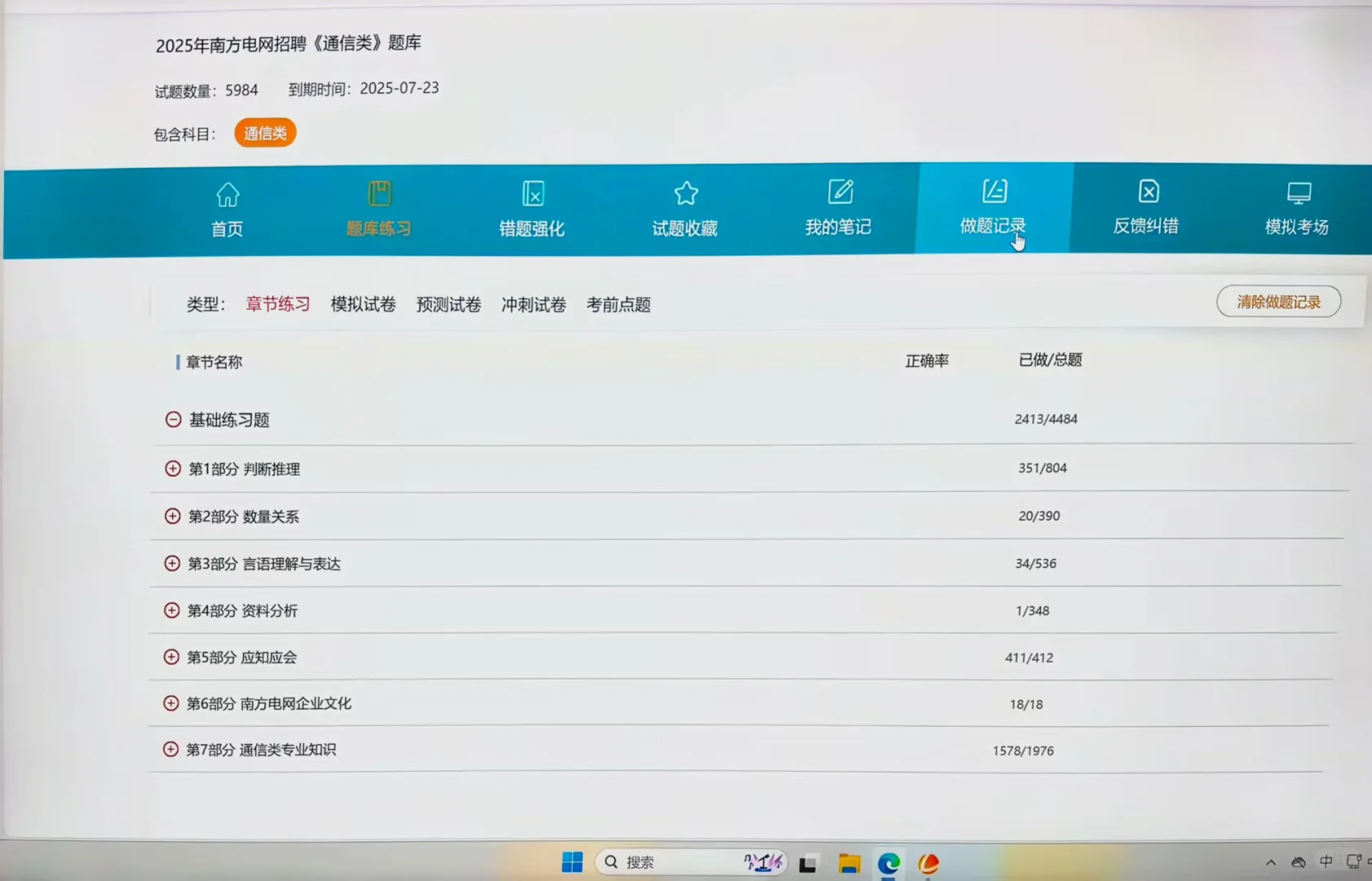Click the 到期时间 2025-07-23 text

coord(364,88)
